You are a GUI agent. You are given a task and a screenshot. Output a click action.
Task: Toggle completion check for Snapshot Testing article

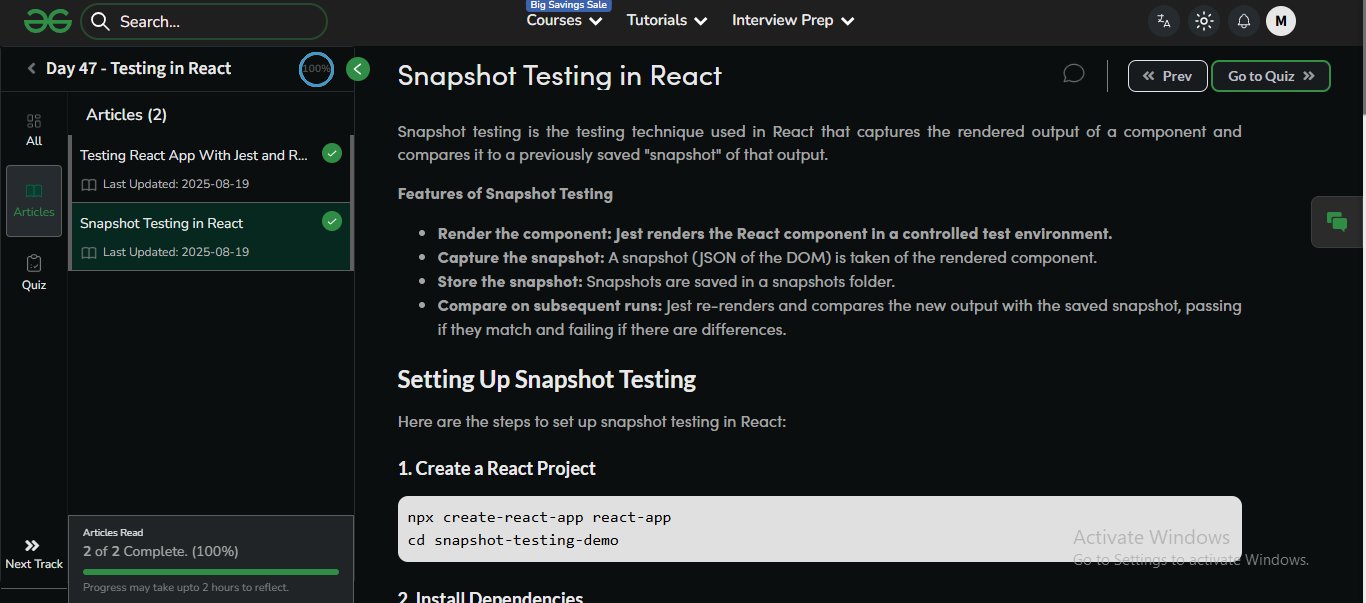tap(332, 222)
